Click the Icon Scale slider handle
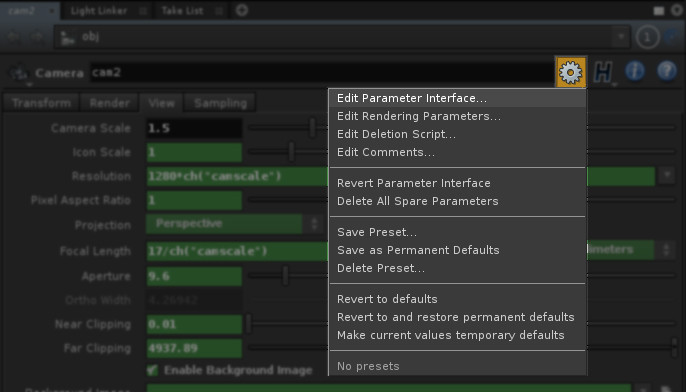Screen dimensions: 686x392 (x=291, y=152)
